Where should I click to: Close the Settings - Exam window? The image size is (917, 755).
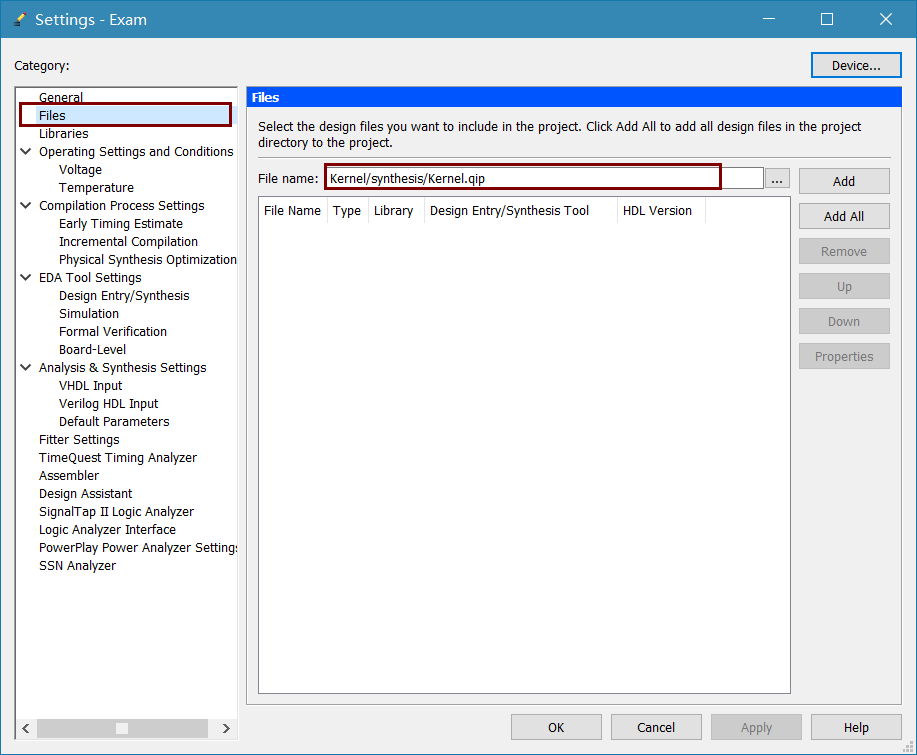click(885, 19)
